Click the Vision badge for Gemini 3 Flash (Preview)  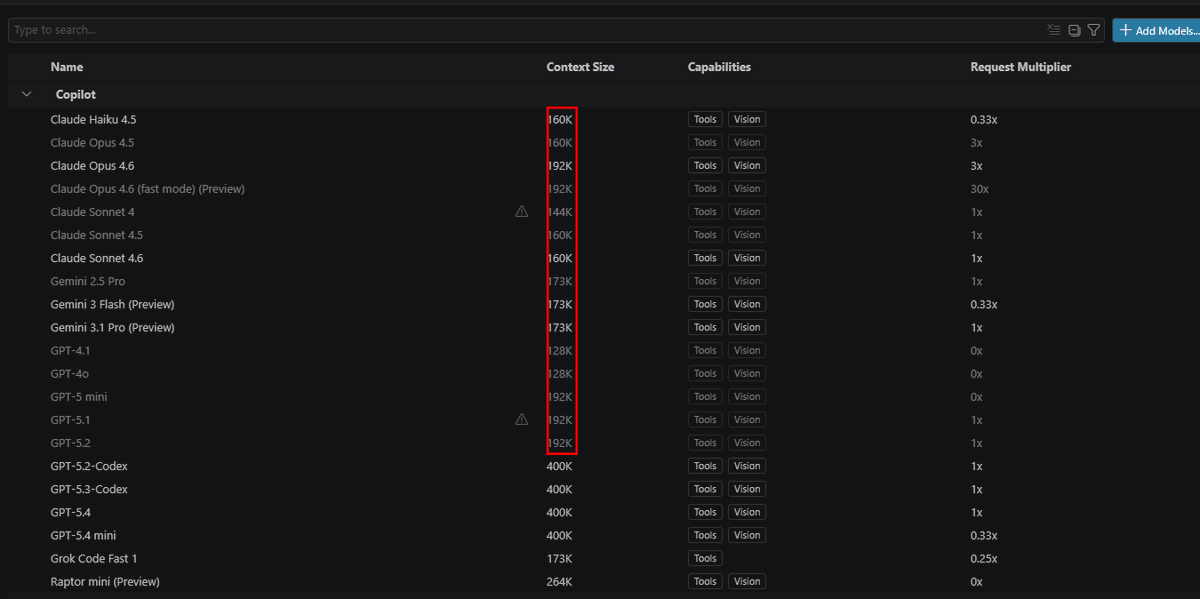pyautogui.click(x=747, y=304)
